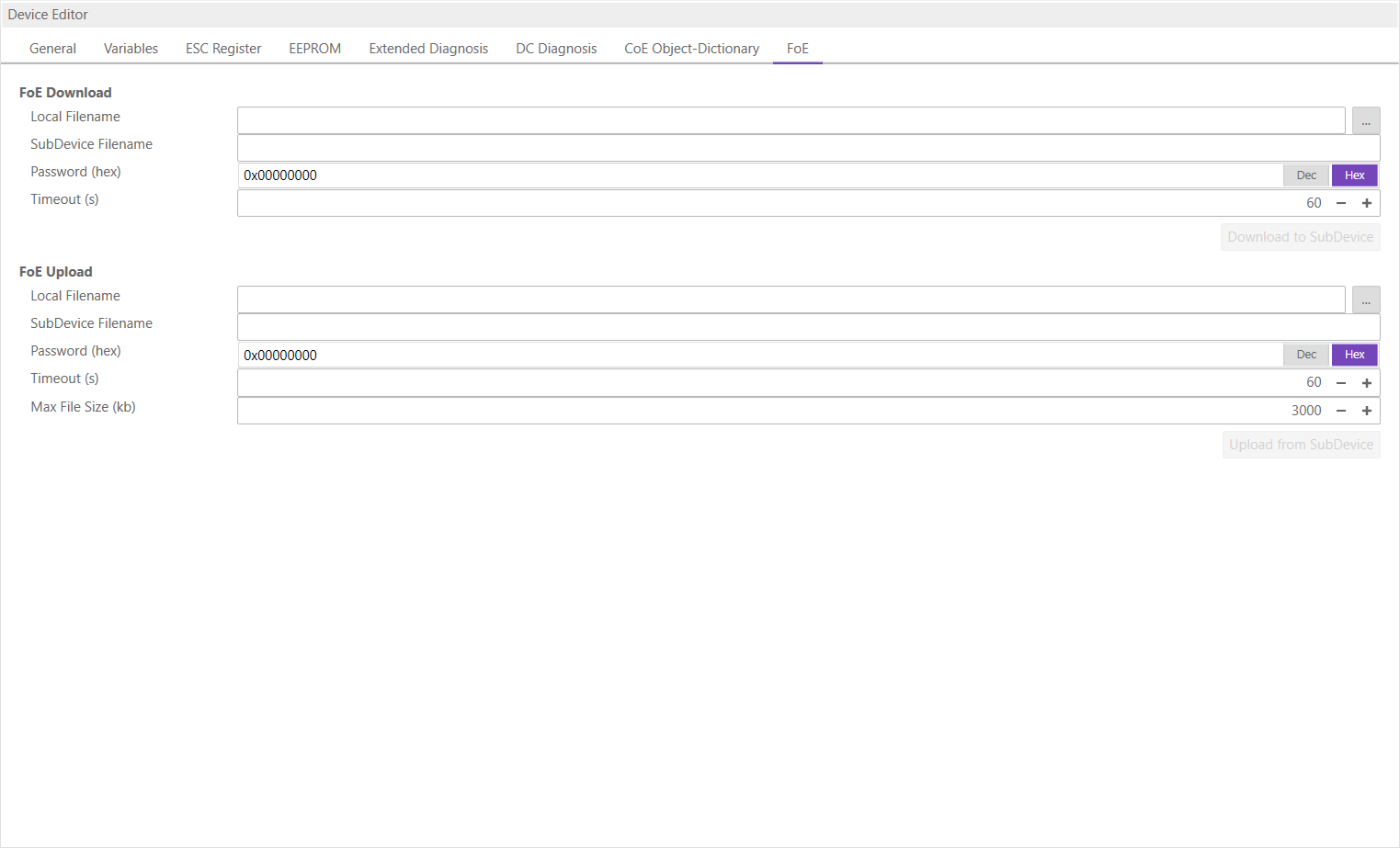
Task: Focus the Download SubDevice Filename field
Action: click(808, 148)
